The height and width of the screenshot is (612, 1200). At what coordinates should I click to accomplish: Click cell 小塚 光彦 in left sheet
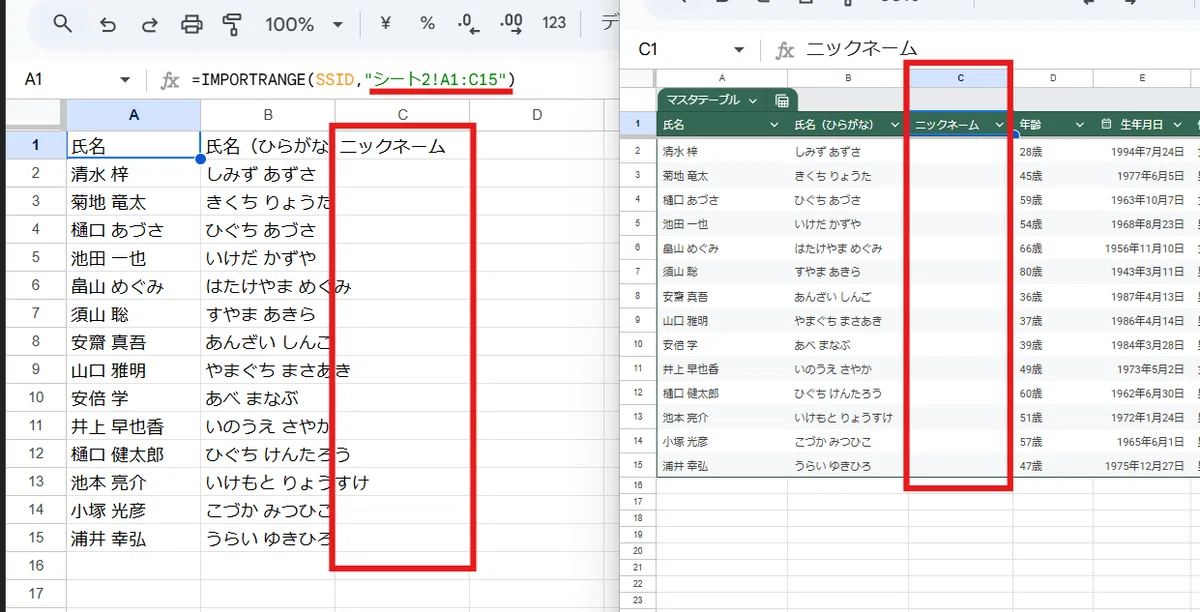point(134,510)
